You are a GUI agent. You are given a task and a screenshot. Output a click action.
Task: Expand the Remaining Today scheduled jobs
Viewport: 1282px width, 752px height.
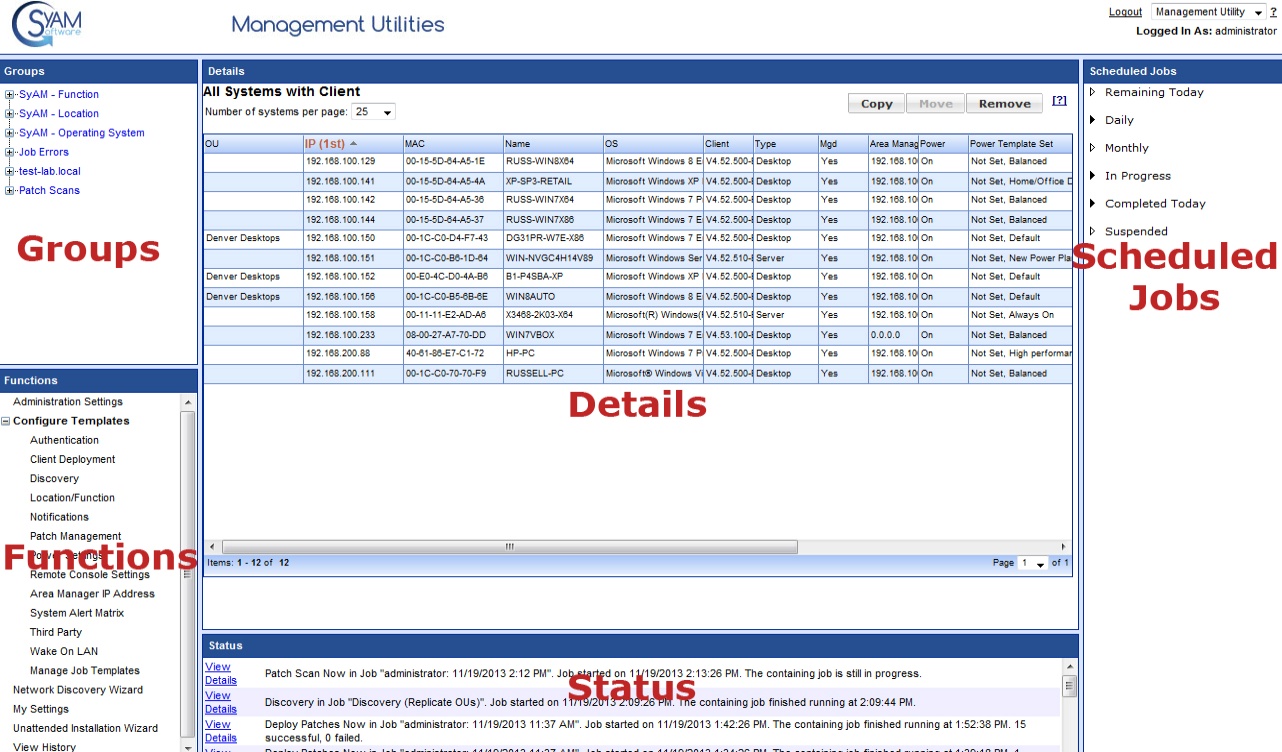click(1092, 92)
